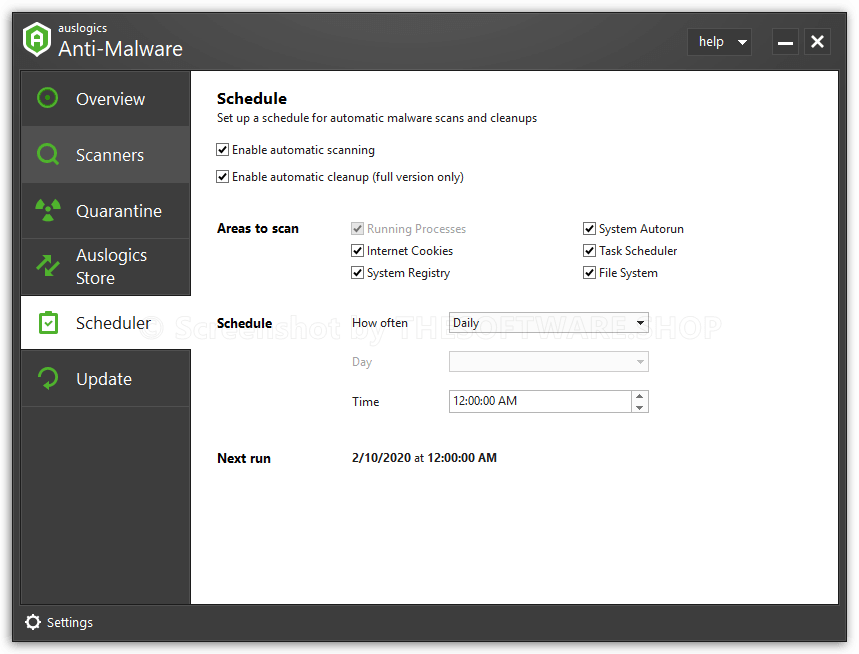Uncheck System Registry scan area
Image resolution: width=859 pixels, height=654 pixels.
point(357,272)
